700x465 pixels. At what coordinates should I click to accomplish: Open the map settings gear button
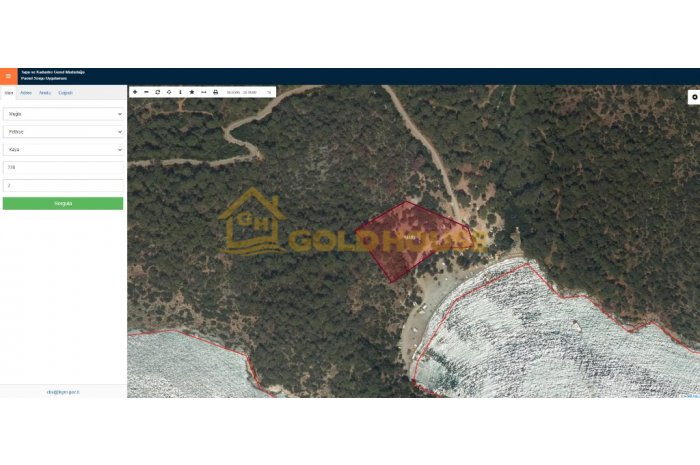[694, 97]
